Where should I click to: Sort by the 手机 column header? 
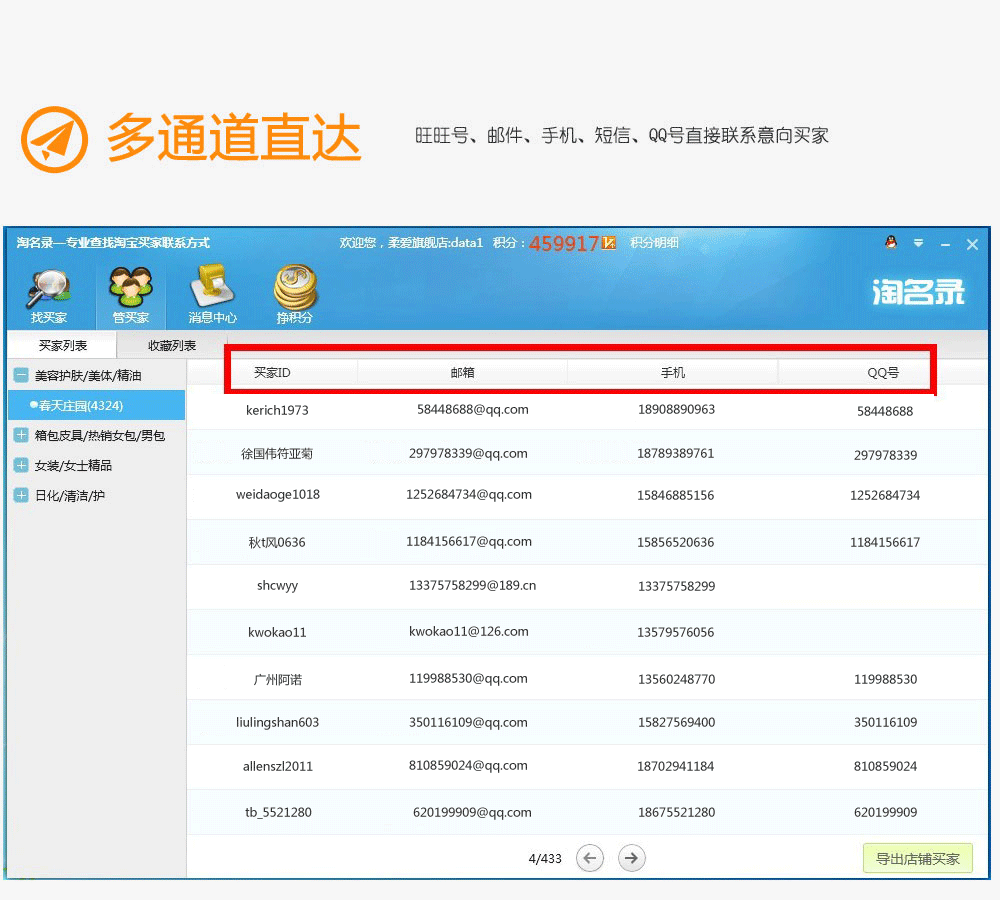(673, 373)
